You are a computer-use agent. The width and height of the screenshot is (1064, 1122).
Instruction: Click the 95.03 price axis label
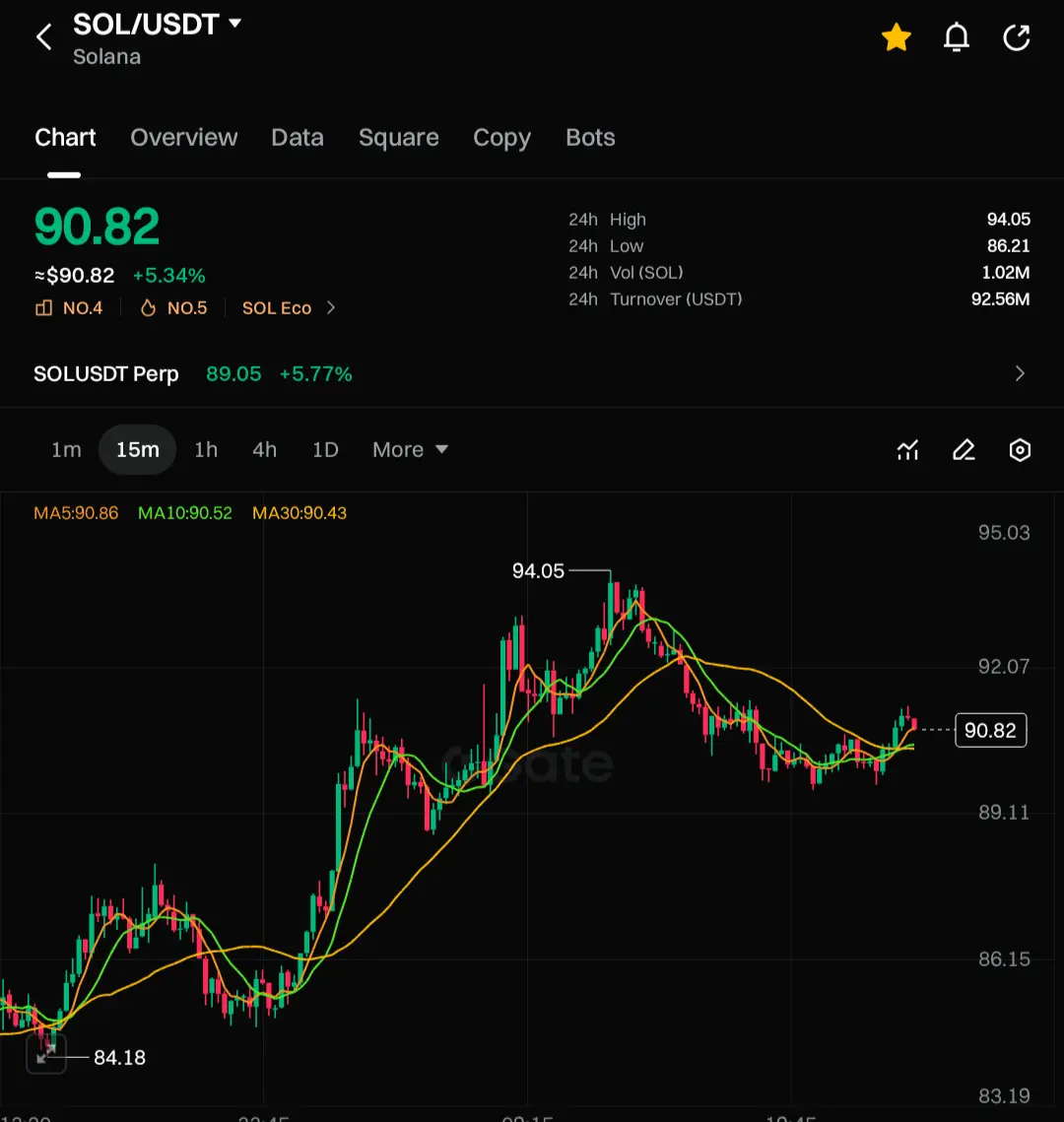[x=1004, y=532]
